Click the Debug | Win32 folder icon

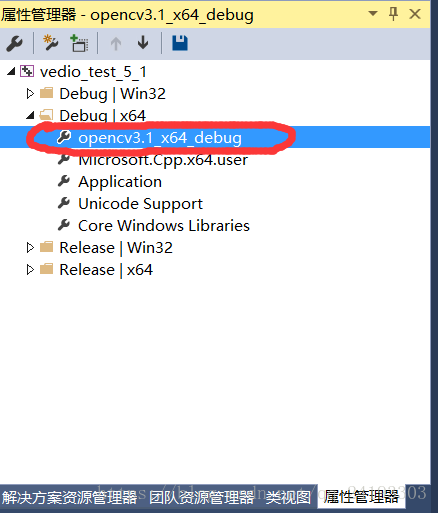tap(46, 93)
